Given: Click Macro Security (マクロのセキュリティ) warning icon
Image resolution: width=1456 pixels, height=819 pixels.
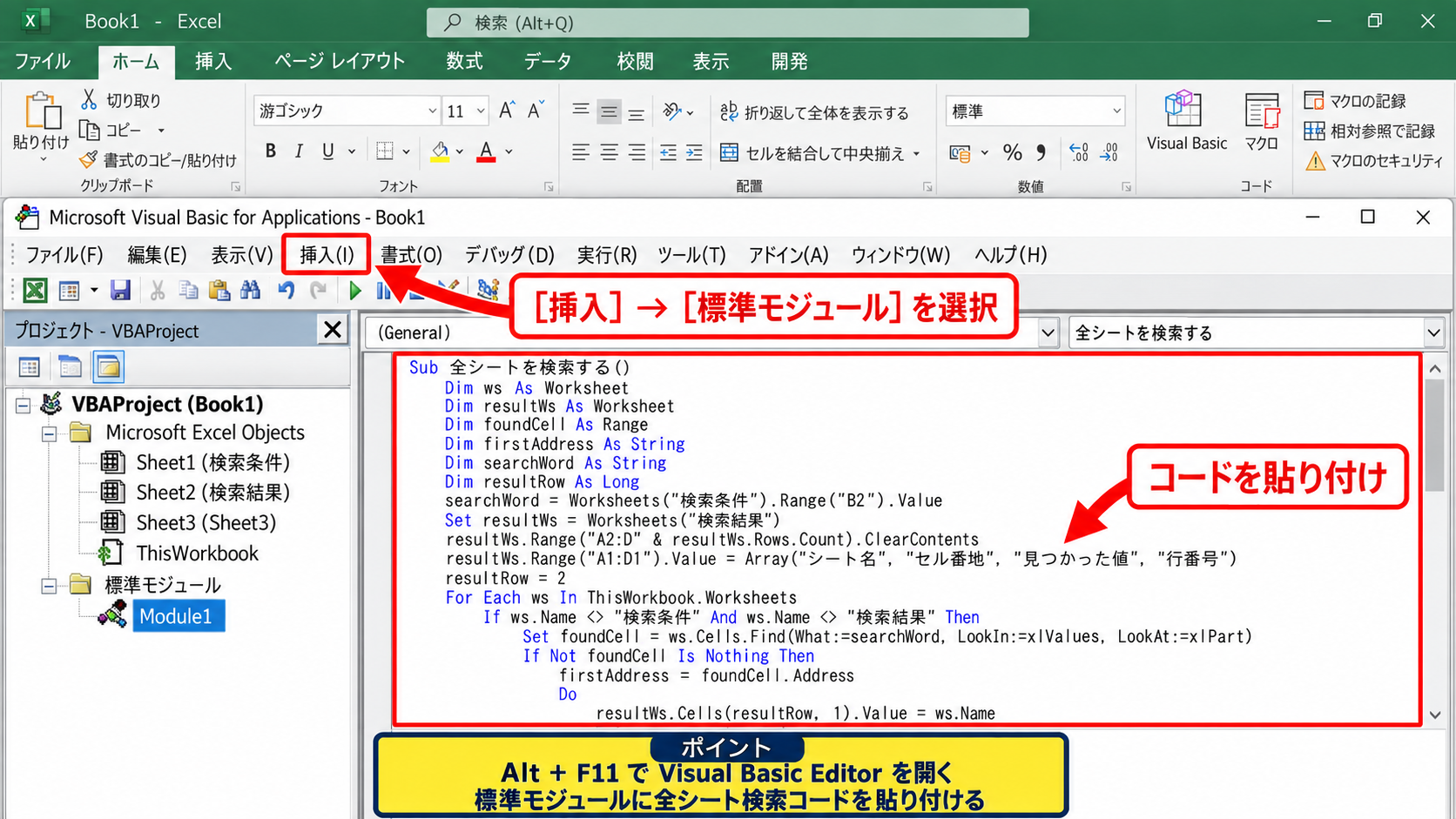Looking at the screenshot, I should (x=1315, y=161).
